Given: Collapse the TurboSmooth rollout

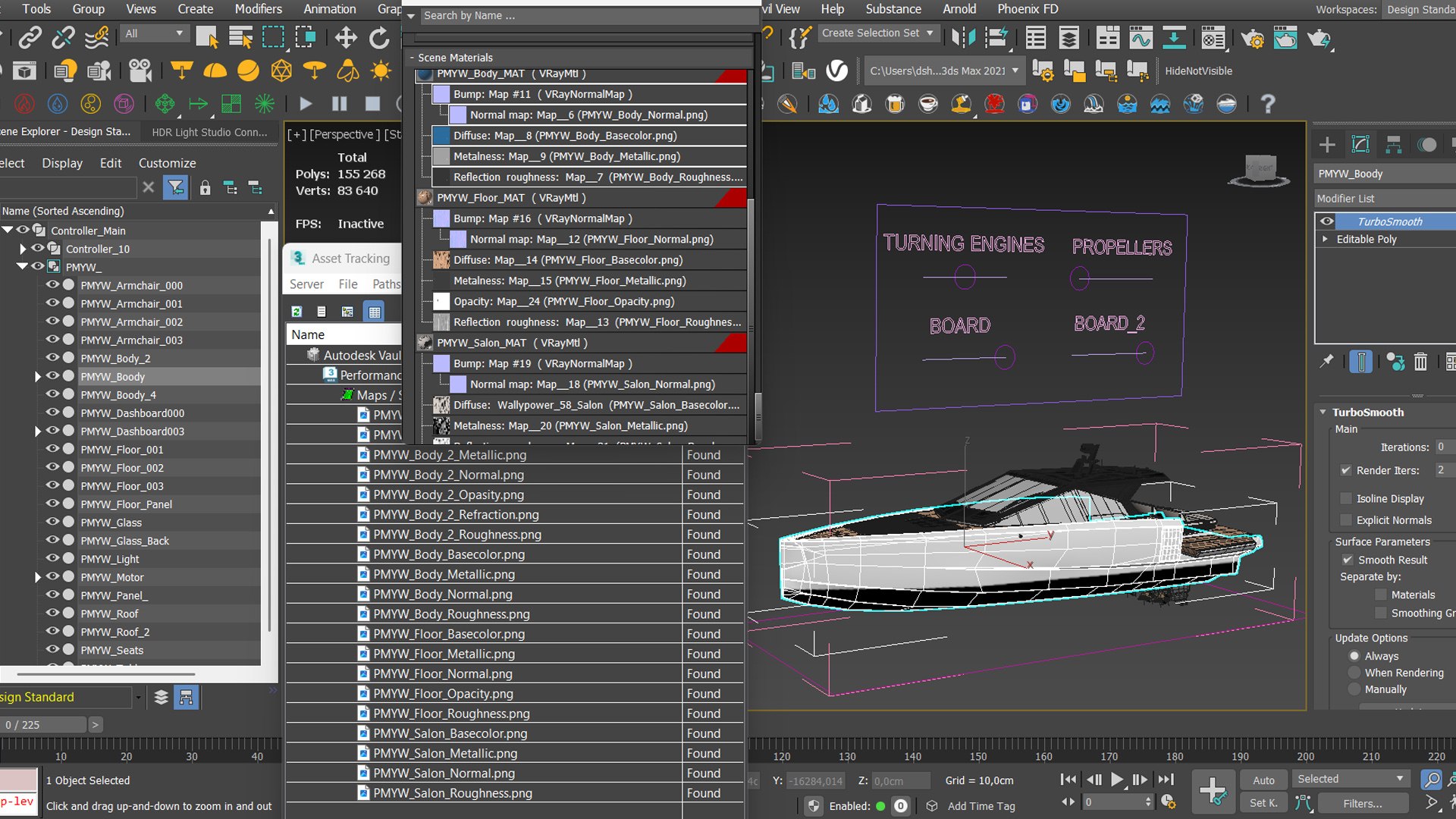Looking at the screenshot, I should pos(1323,413).
